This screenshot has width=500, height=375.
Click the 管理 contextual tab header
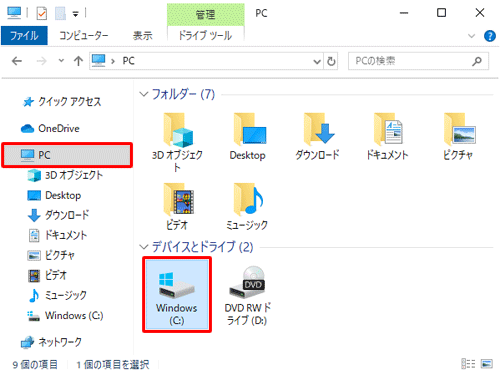(205, 15)
